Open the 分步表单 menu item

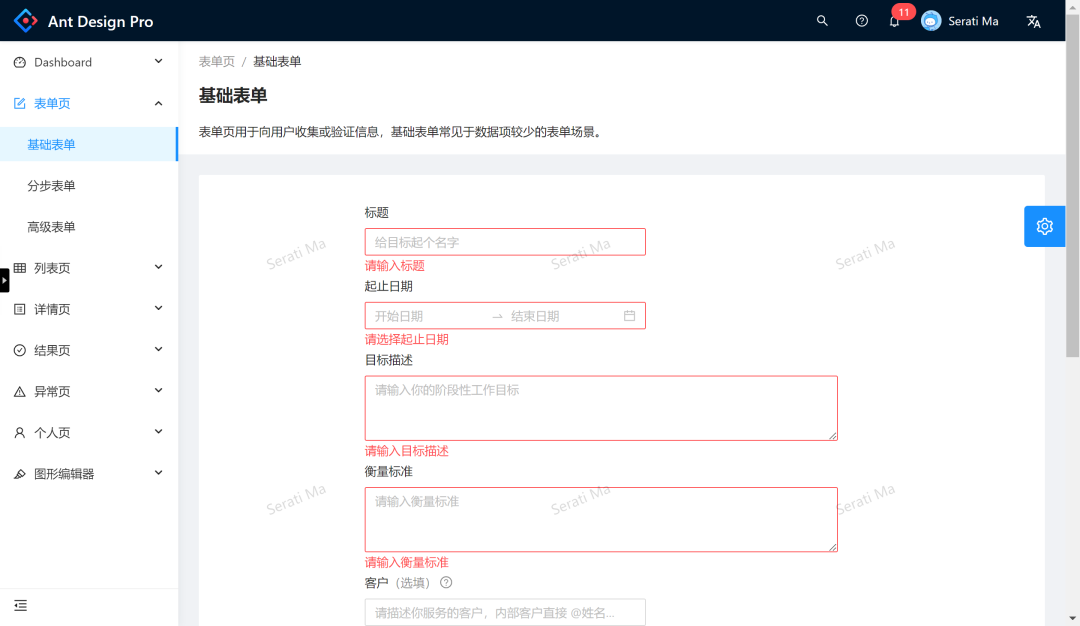(x=89, y=186)
